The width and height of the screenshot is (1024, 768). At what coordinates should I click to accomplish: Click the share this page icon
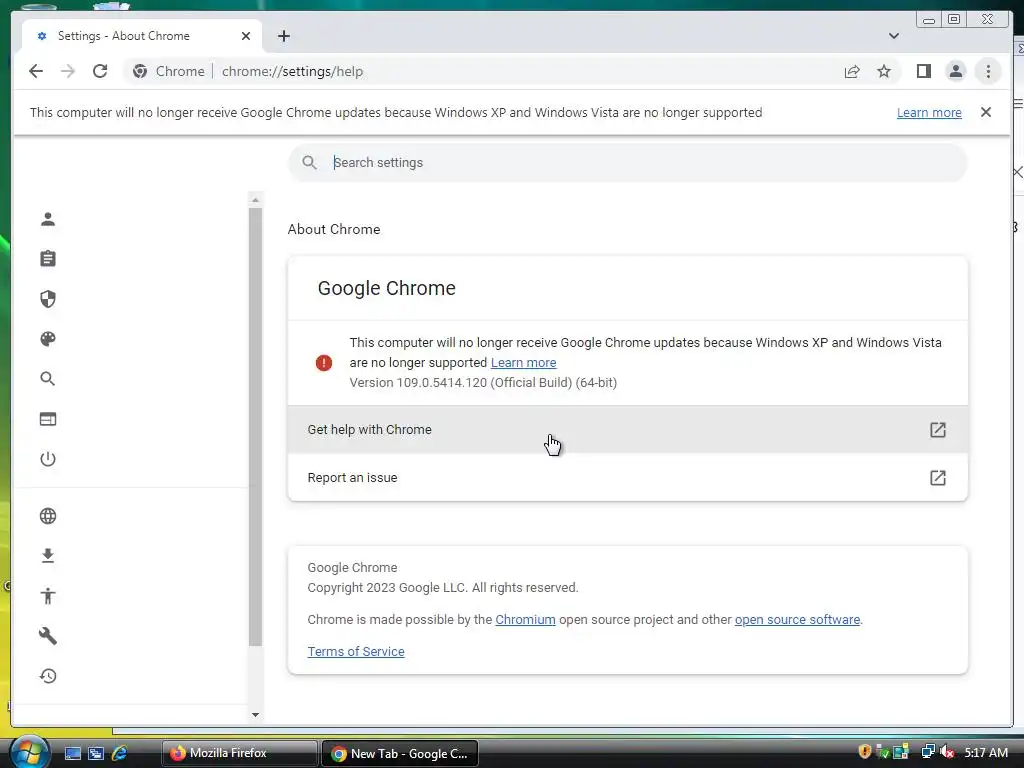click(852, 71)
